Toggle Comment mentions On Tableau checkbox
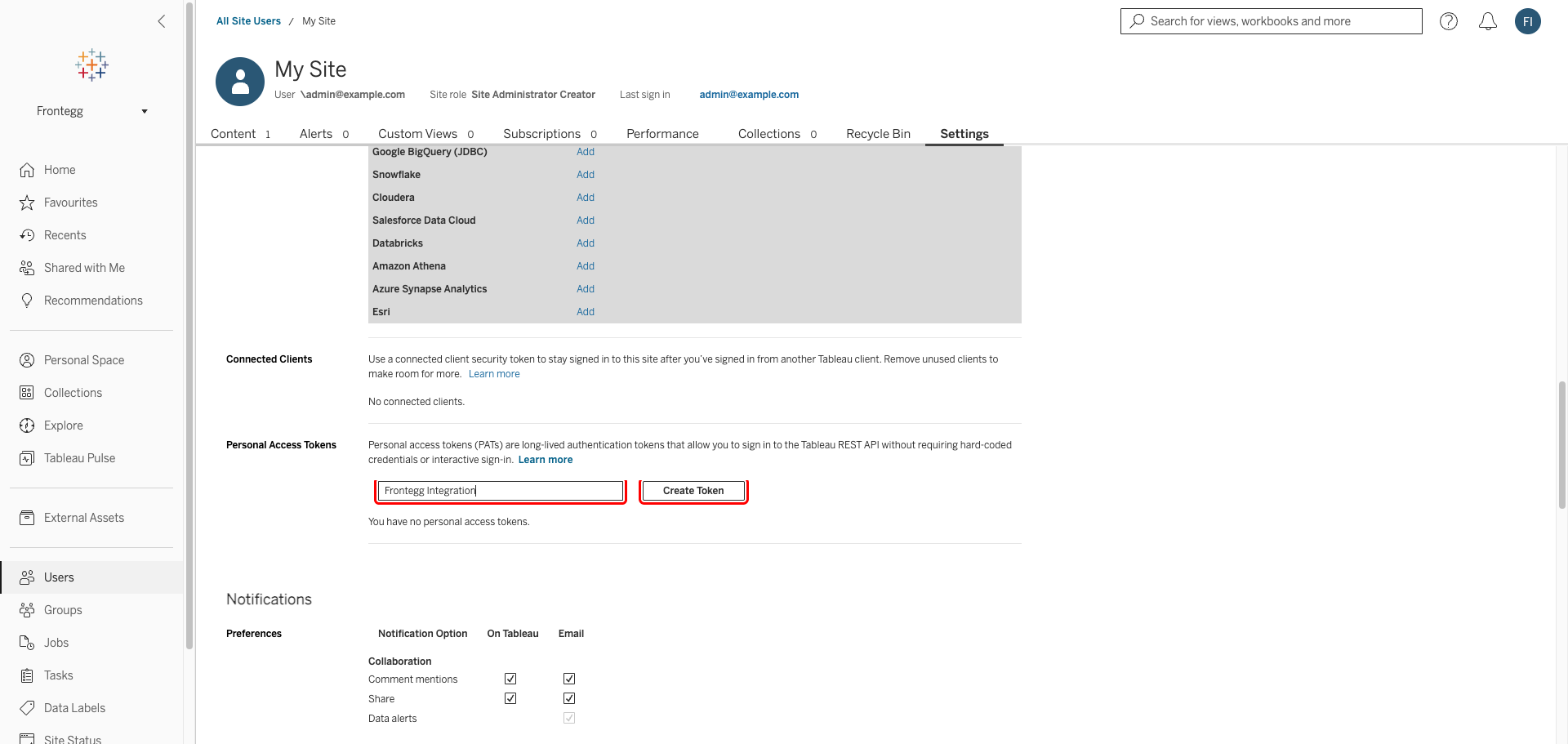1568x744 pixels. pos(510,679)
